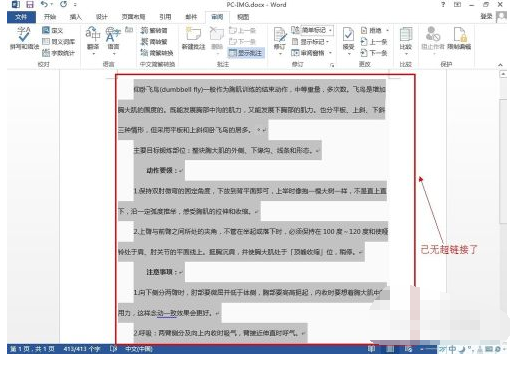Open the 审阅窗格 dropdown arrow
This screenshot has width=530, height=366.
tap(330, 53)
